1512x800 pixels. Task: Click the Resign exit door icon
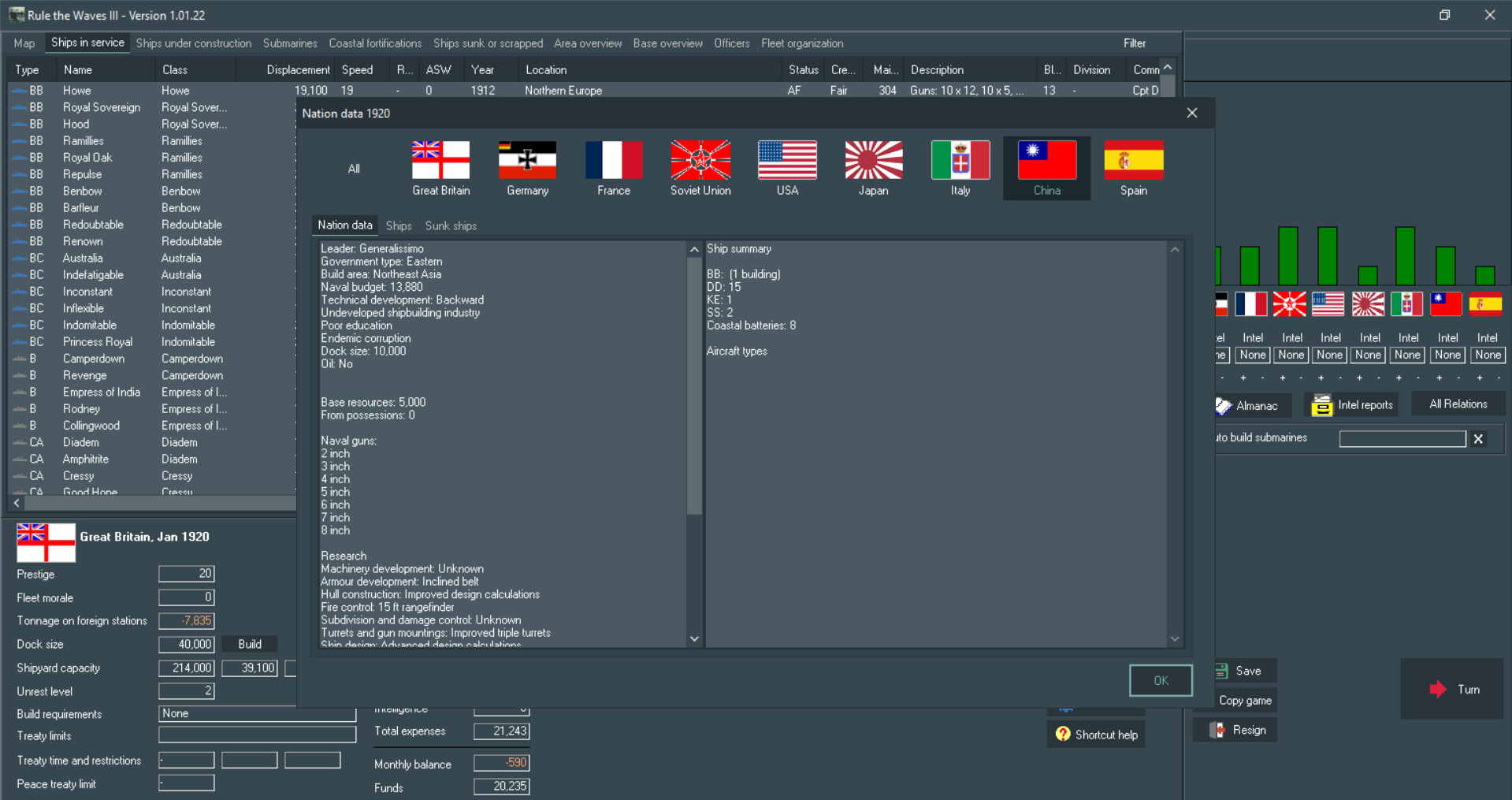click(x=1216, y=729)
